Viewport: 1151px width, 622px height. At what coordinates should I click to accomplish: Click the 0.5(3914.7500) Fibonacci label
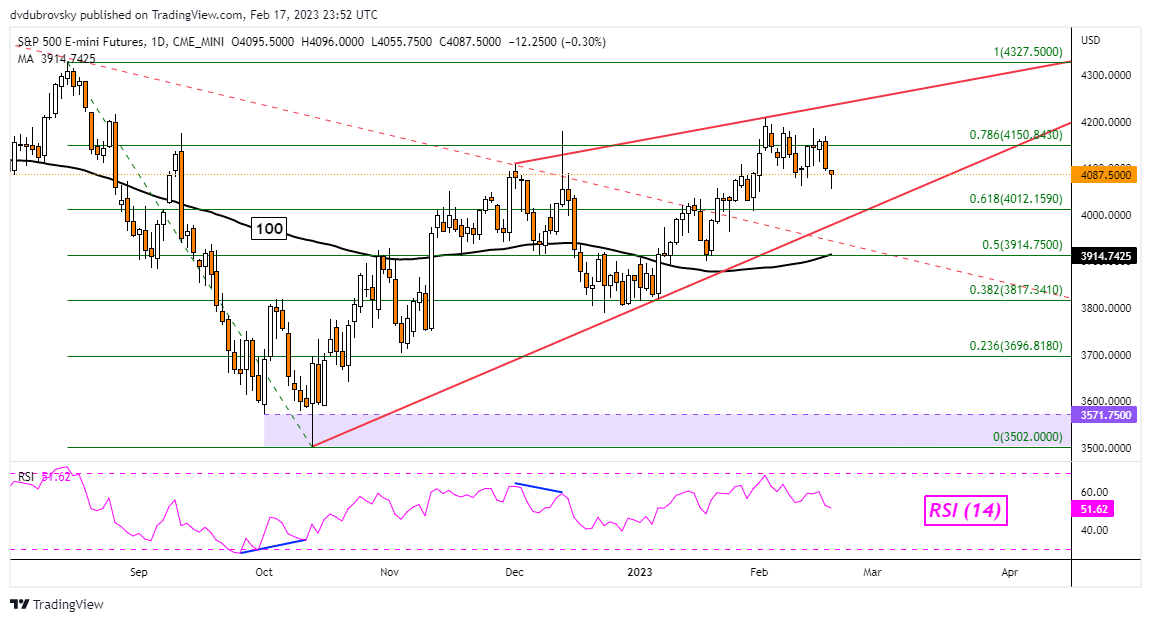pos(1022,245)
